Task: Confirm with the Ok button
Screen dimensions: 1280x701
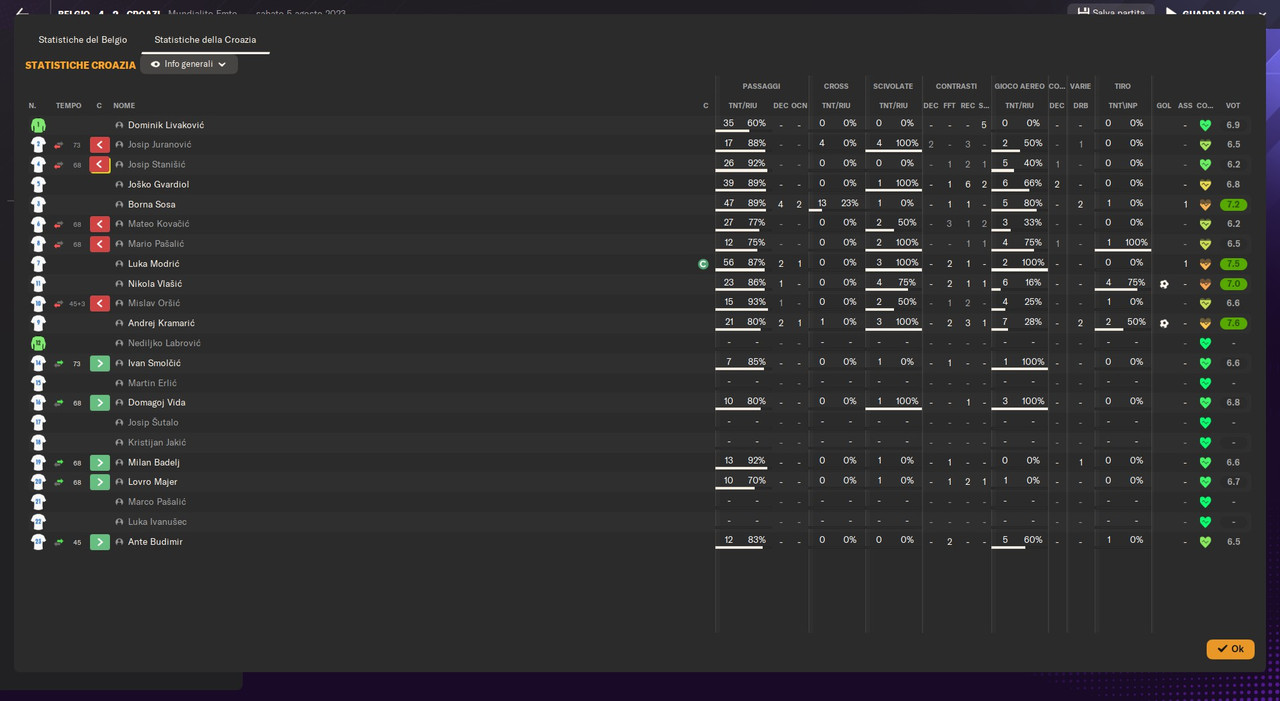Action: click(x=1230, y=649)
